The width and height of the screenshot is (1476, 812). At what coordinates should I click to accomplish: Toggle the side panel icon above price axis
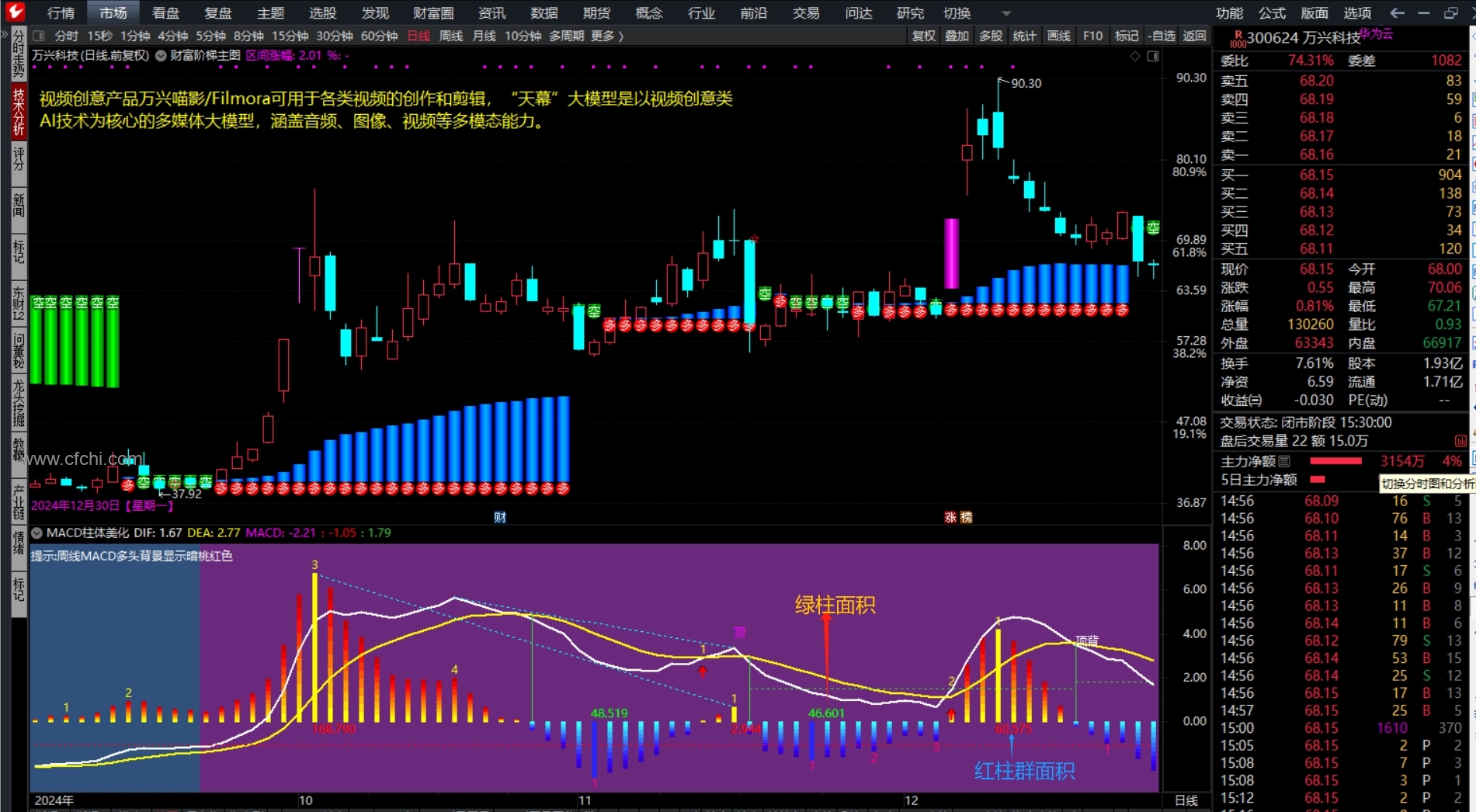(x=1153, y=56)
